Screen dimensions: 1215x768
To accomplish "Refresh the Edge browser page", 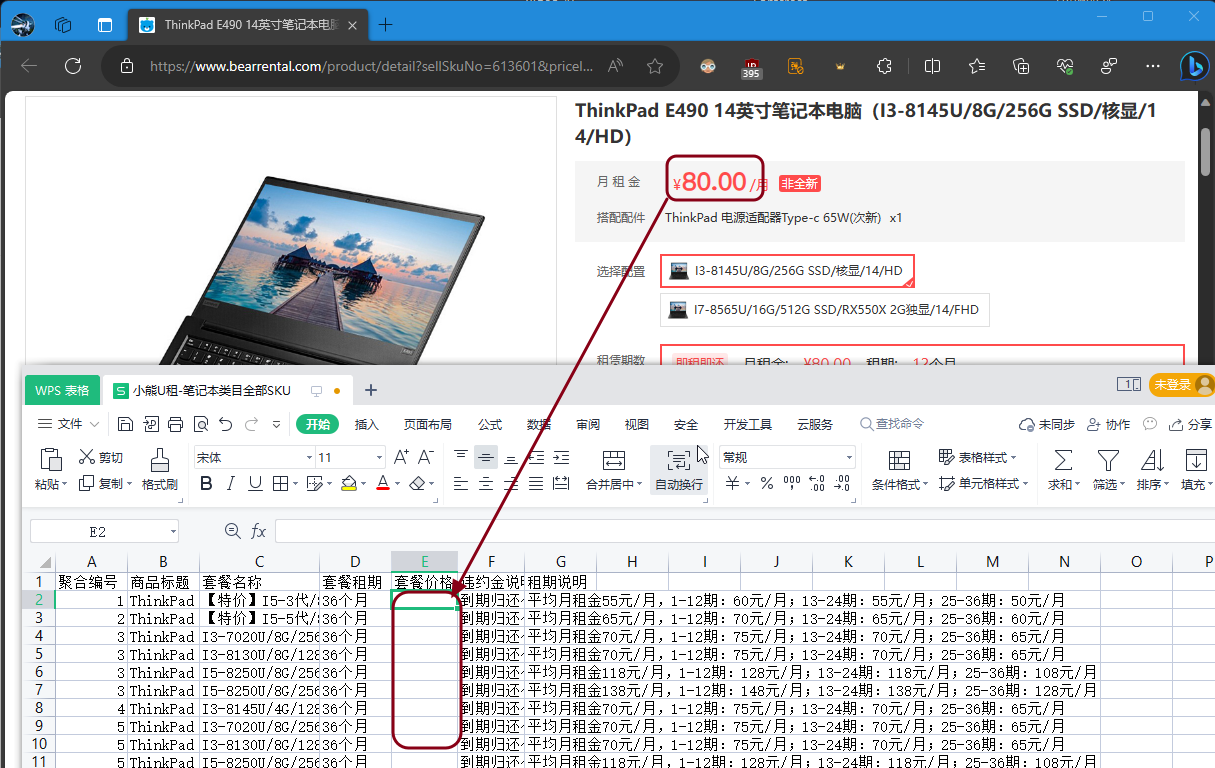I will coord(73,66).
